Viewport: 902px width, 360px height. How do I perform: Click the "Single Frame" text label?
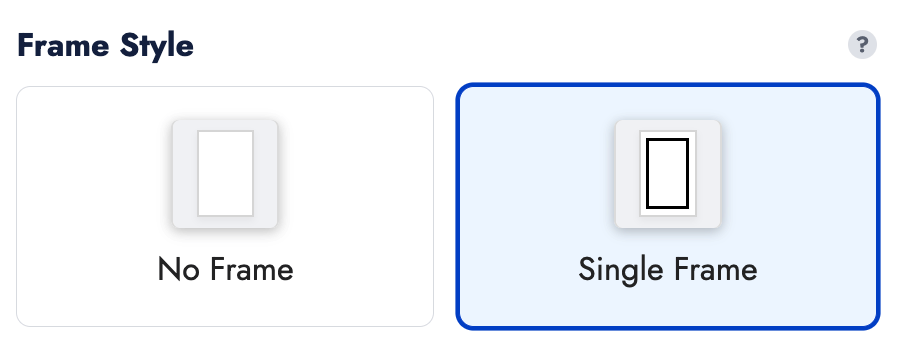(668, 270)
